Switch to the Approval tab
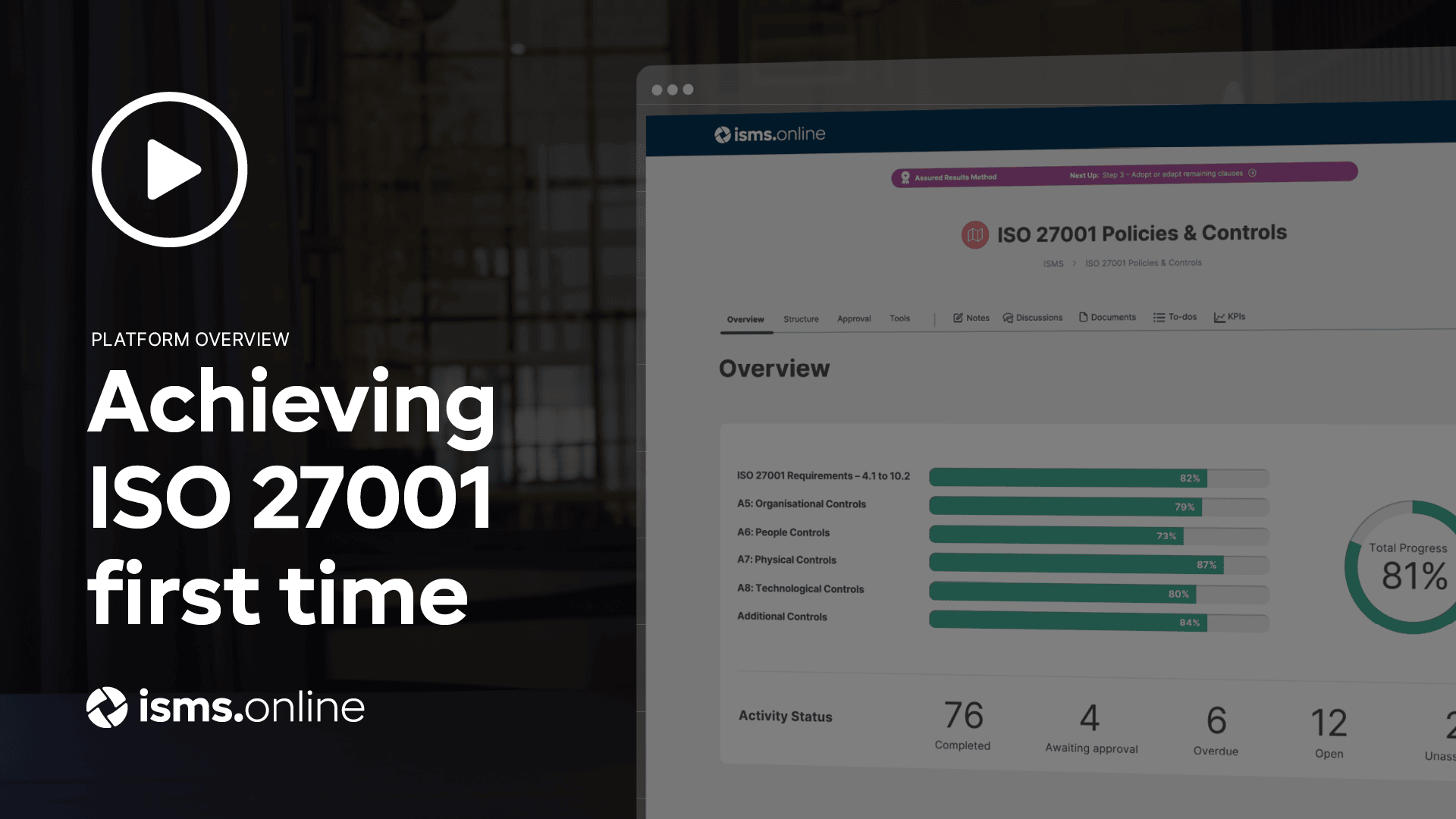This screenshot has width=1456, height=819. 853,318
